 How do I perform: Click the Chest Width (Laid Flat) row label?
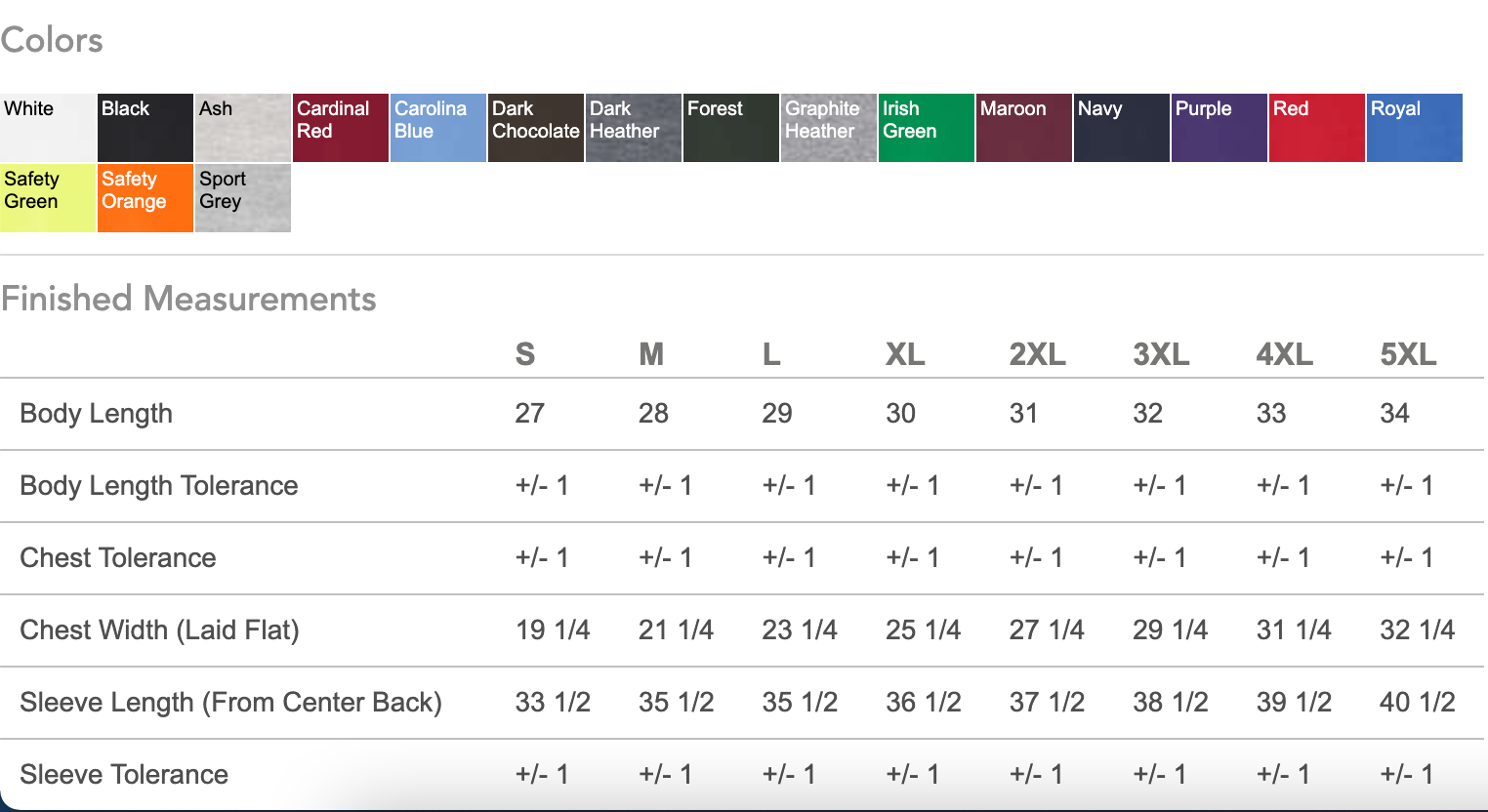point(159,630)
